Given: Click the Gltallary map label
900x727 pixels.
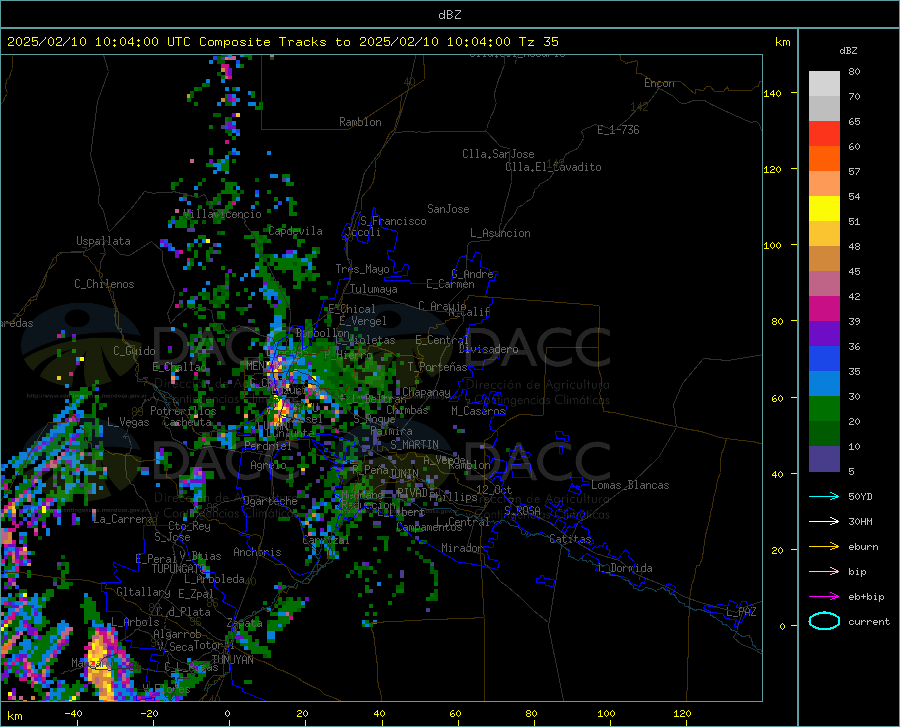Looking at the screenshot, I should tap(143, 592).
